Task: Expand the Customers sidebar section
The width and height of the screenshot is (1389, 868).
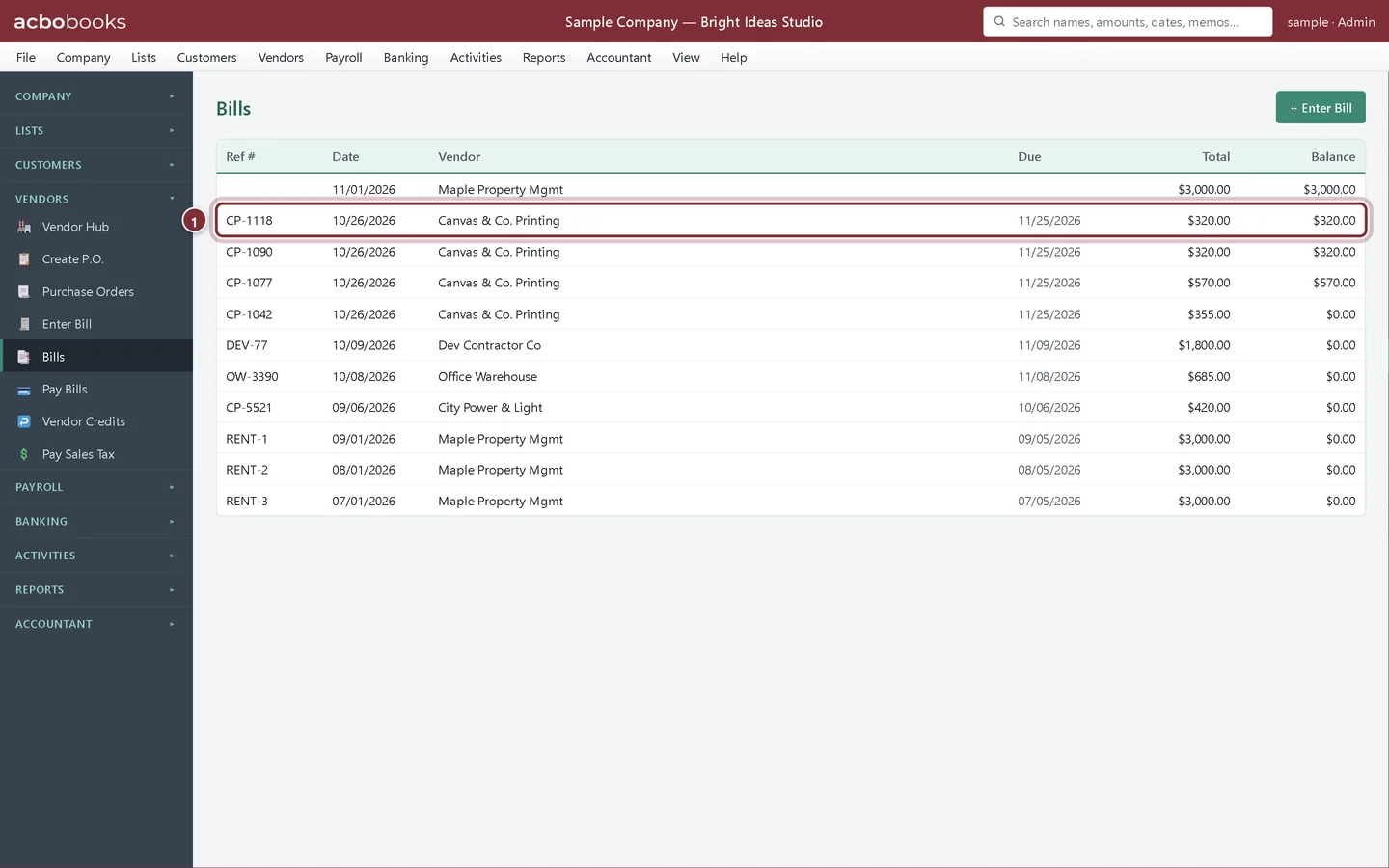Action: pyautogui.click(x=96, y=165)
